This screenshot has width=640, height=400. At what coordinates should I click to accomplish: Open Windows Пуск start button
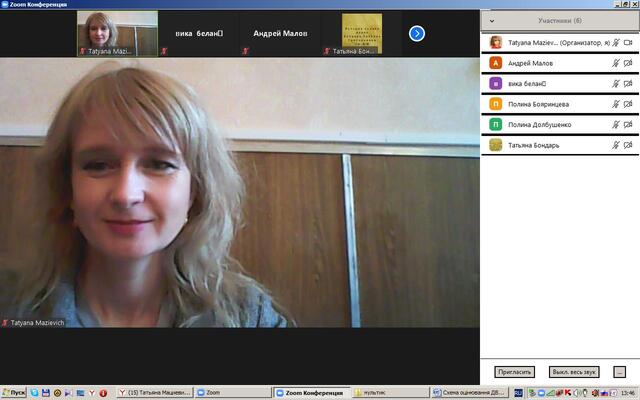13,393
